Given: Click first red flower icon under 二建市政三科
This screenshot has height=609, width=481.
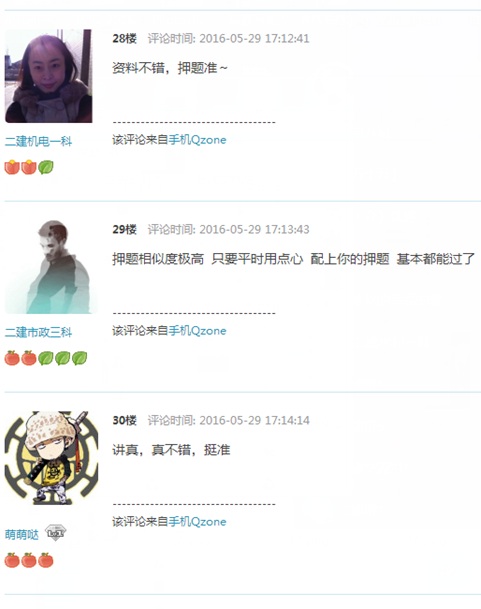Looking at the screenshot, I should 12,358.
